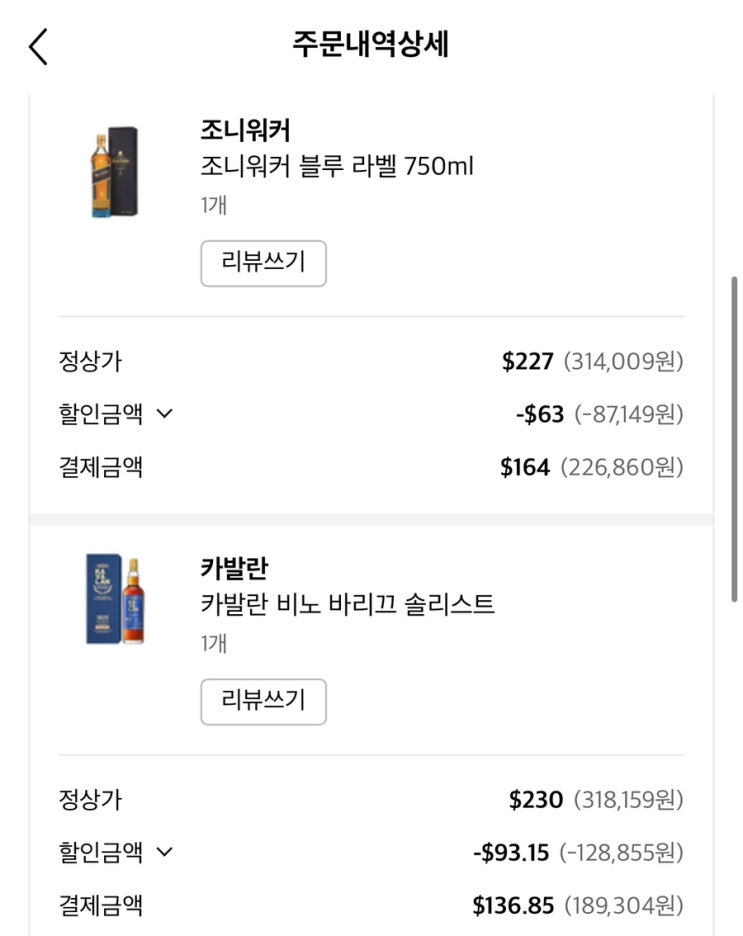Select the $136.85 payment amount
This screenshot has height=936, width=743.
click(x=513, y=906)
